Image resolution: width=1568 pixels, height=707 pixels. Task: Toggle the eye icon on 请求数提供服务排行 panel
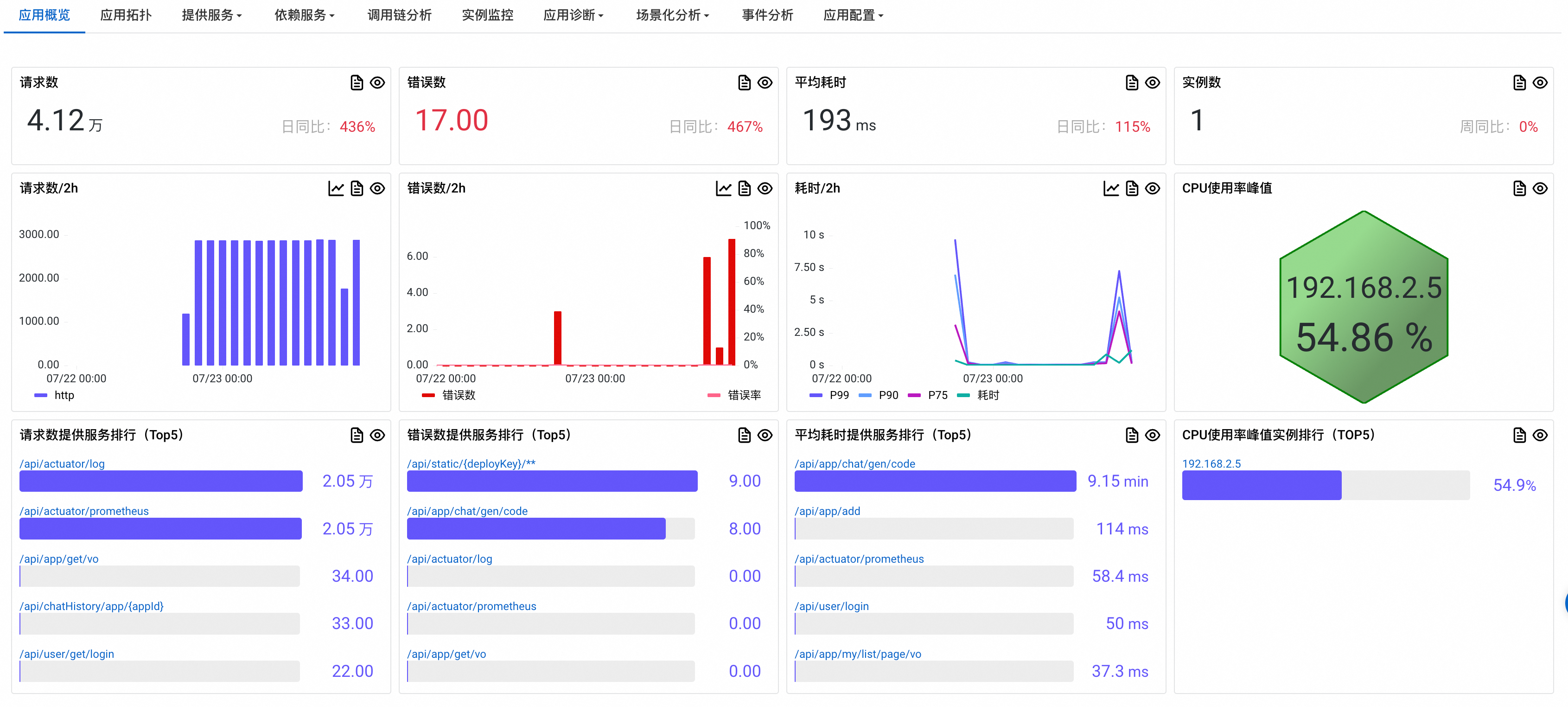pos(377,436)
